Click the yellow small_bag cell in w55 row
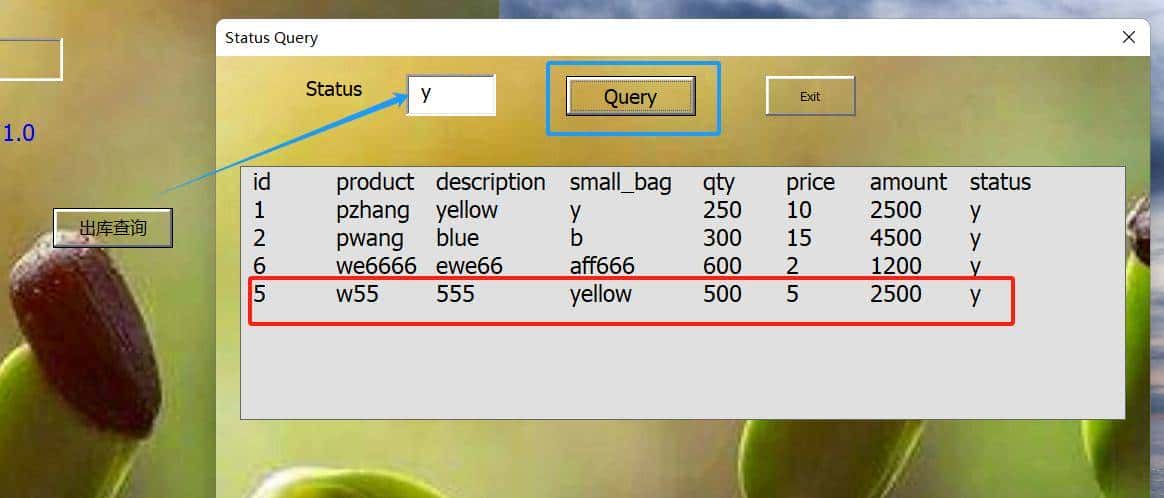 point(601,295)
